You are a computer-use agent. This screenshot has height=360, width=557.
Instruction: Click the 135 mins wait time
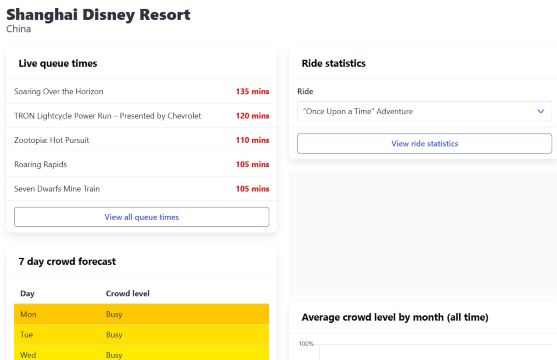pos(252,91)
